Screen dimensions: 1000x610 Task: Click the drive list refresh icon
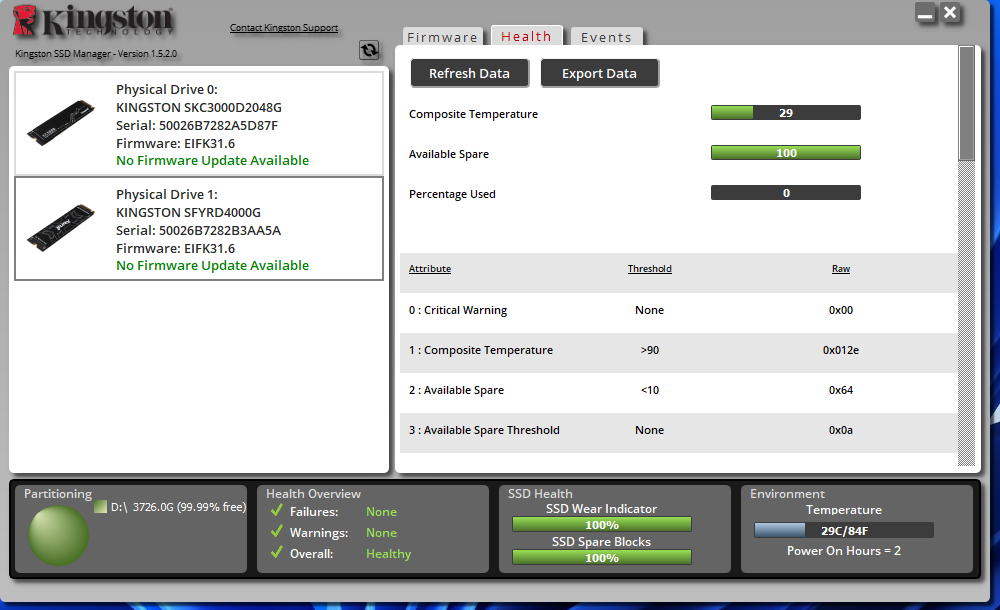[369, 50]
